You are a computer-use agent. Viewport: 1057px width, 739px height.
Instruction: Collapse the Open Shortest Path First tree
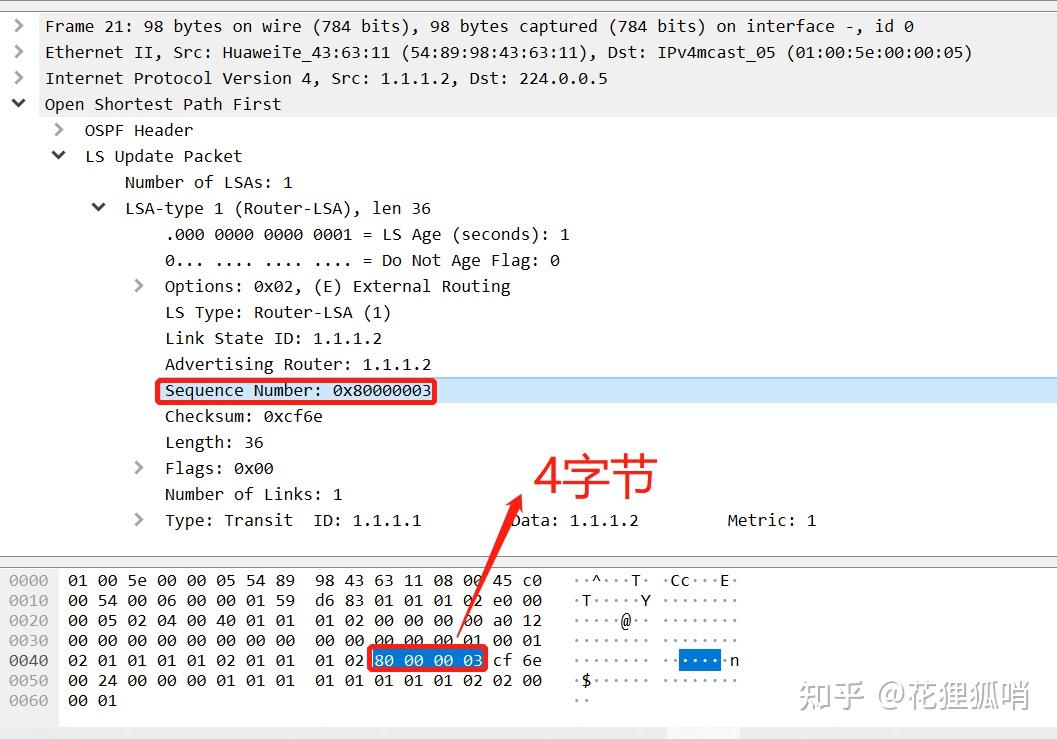(18, 103)
